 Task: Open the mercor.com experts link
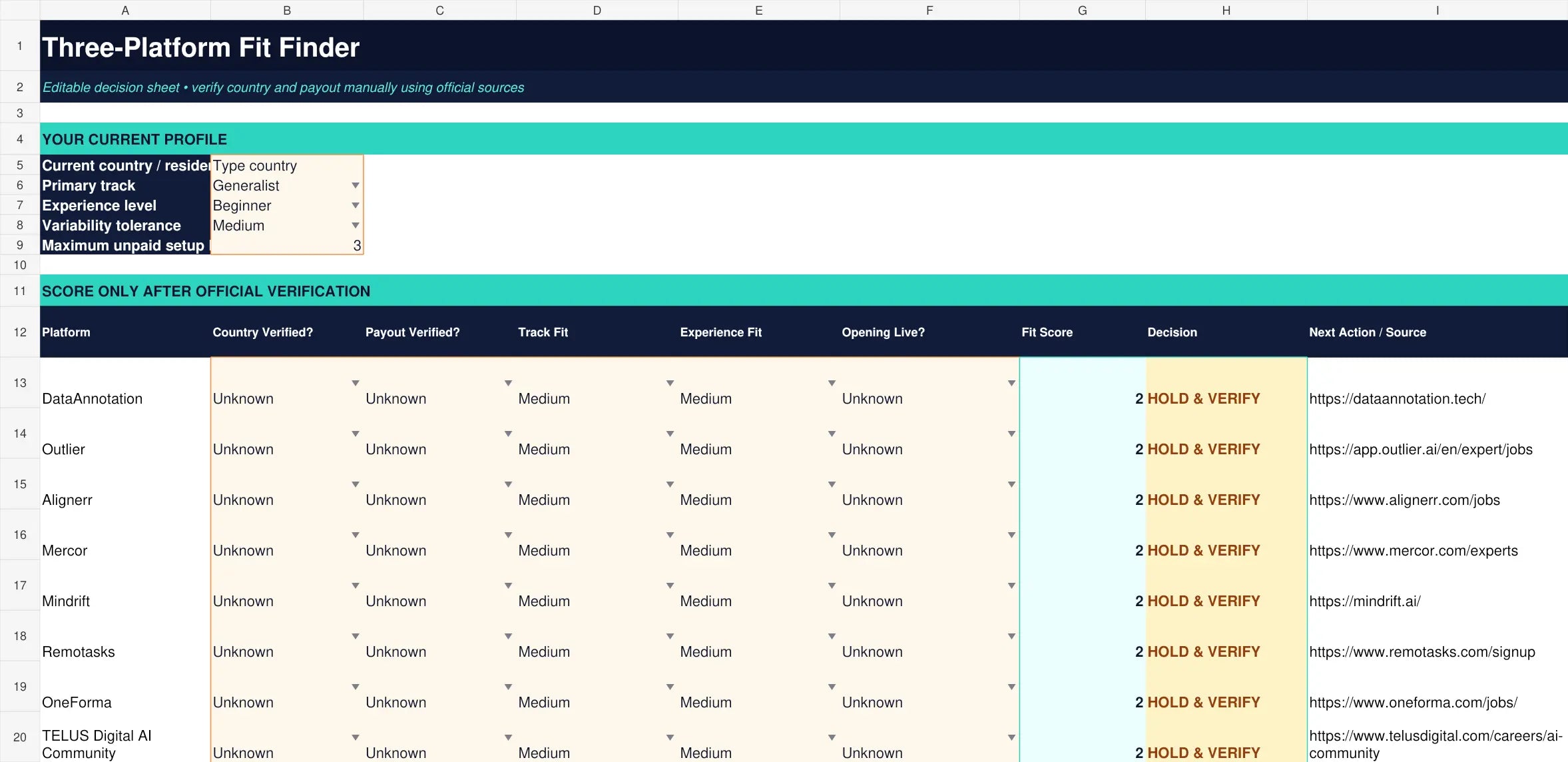pos(1414,551)
